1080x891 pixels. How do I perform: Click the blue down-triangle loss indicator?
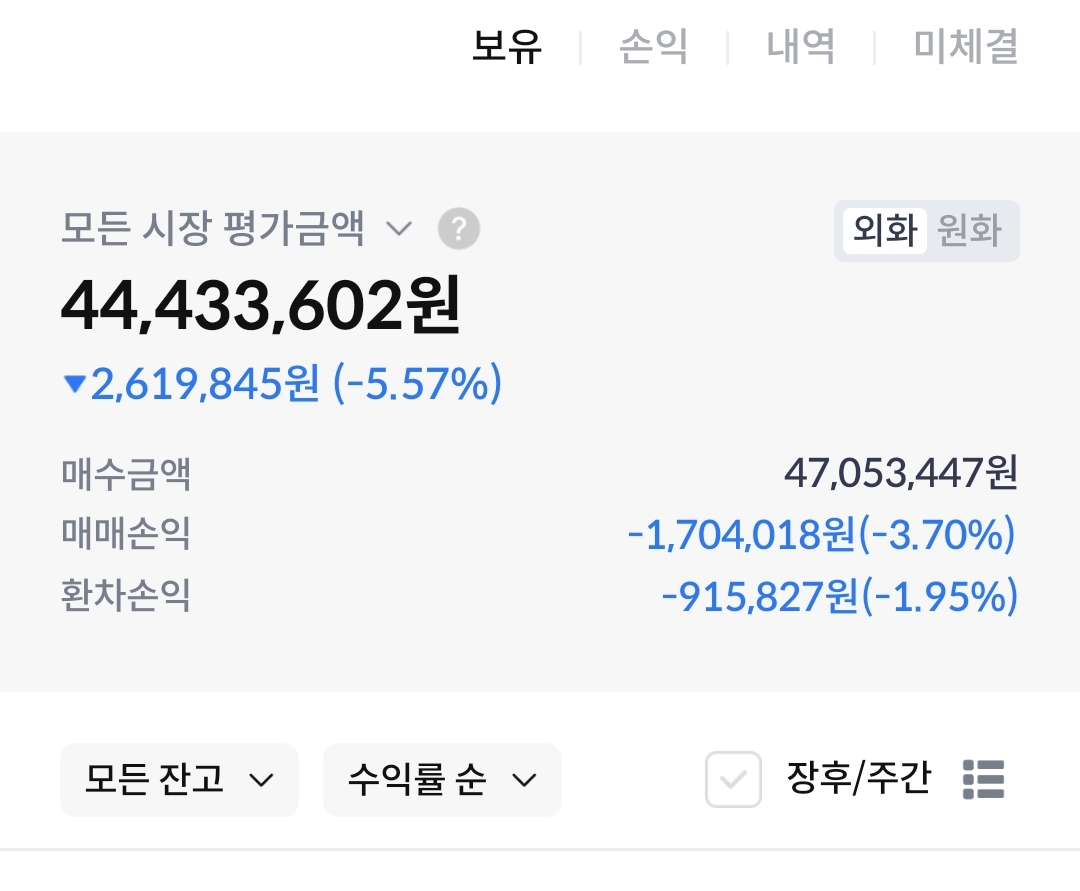click(x=74, y=385)
